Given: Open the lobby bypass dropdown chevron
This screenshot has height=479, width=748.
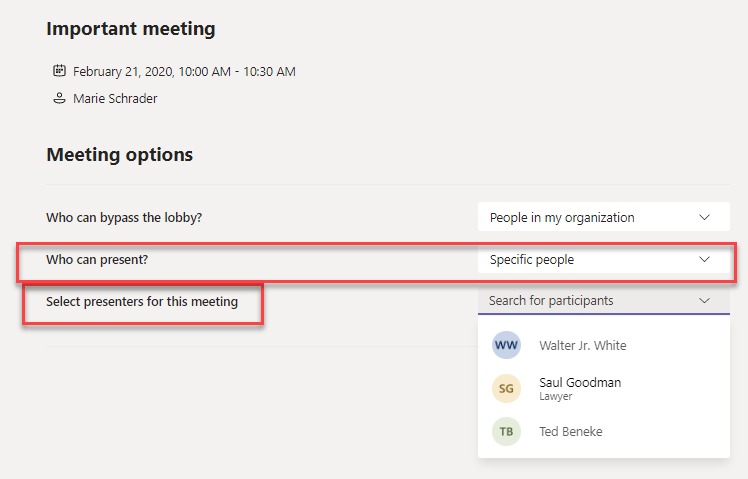Looking at the screenshot, I should point(705,218).
